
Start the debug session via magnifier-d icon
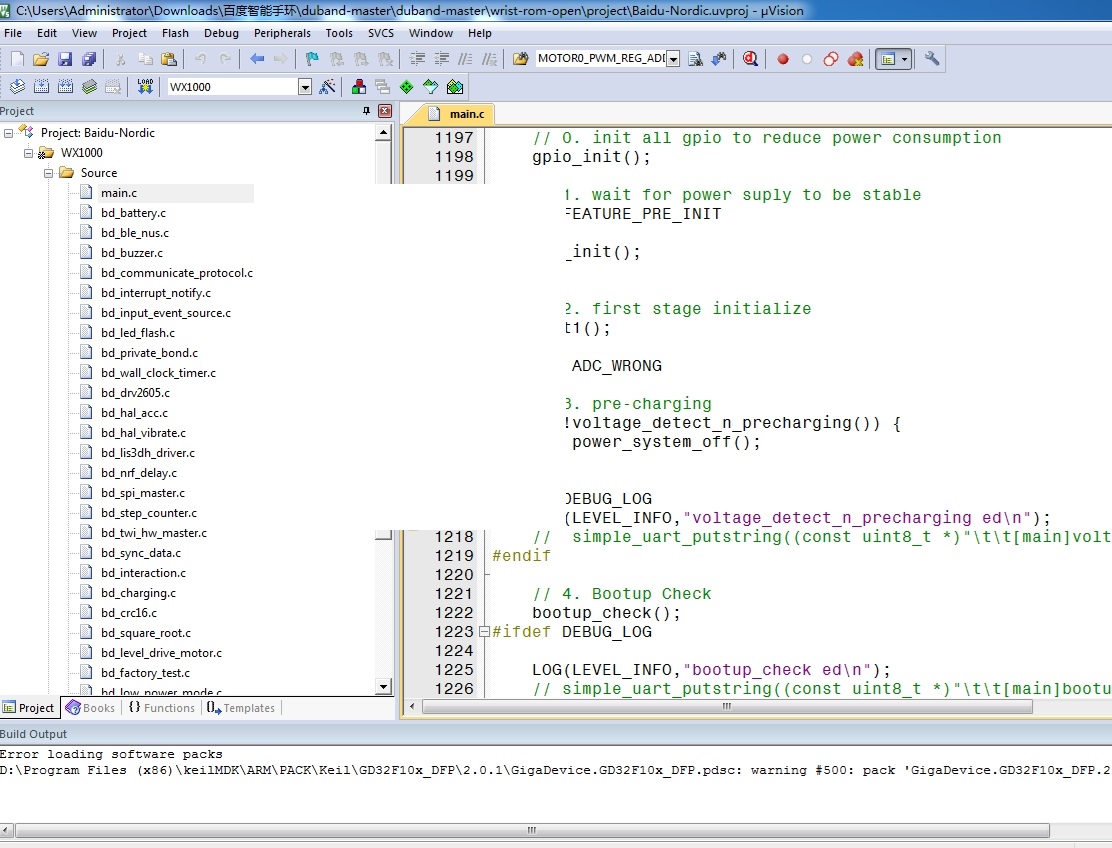tap(750, 59)
